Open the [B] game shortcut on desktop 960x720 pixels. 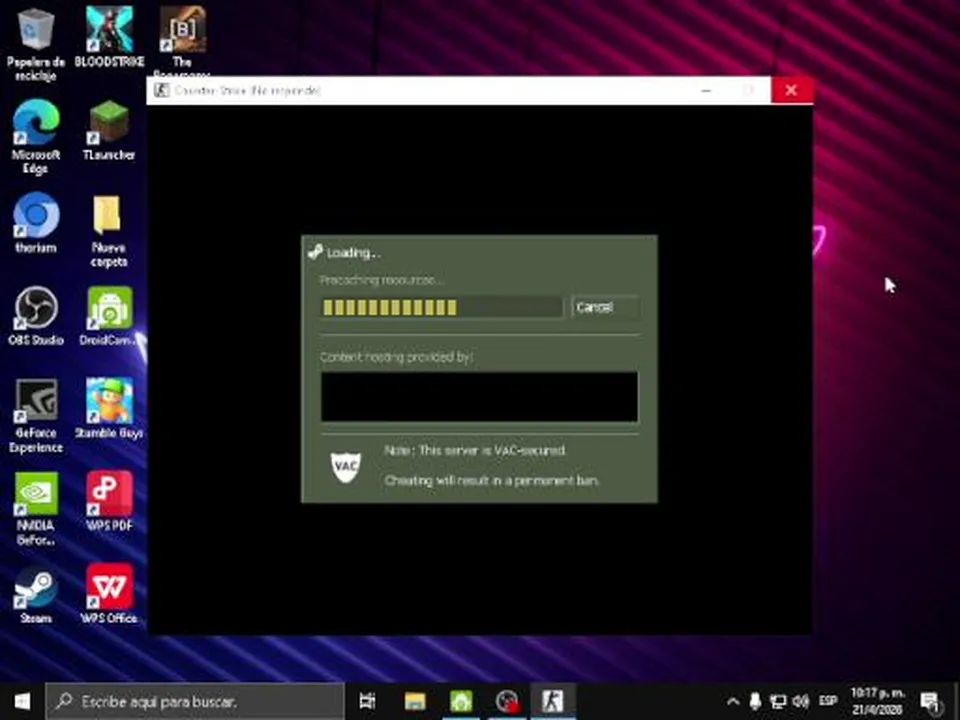pyautogui.click(x=182, y=38)
